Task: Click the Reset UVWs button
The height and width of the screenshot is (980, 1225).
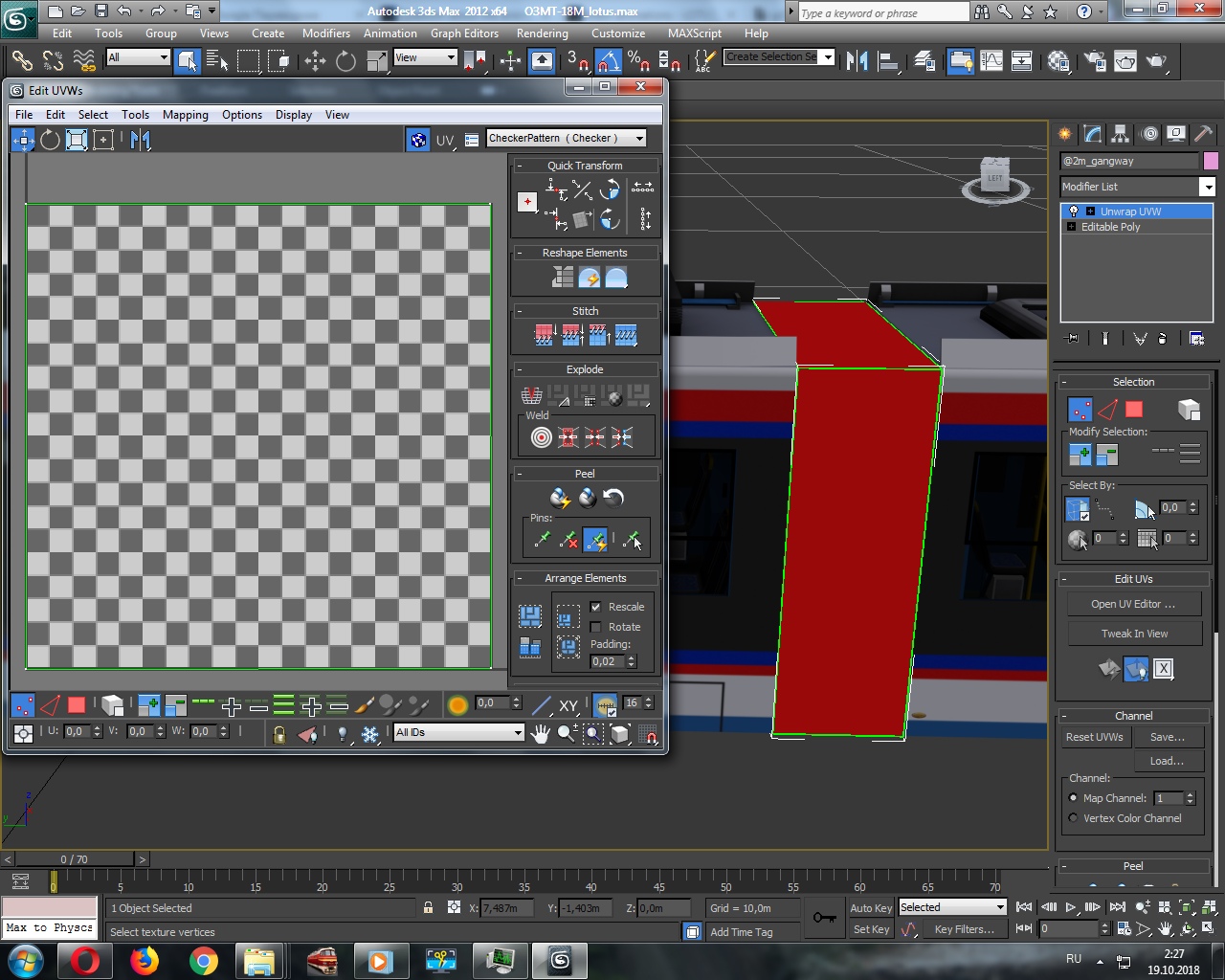Action: (x=1094, y=737)
